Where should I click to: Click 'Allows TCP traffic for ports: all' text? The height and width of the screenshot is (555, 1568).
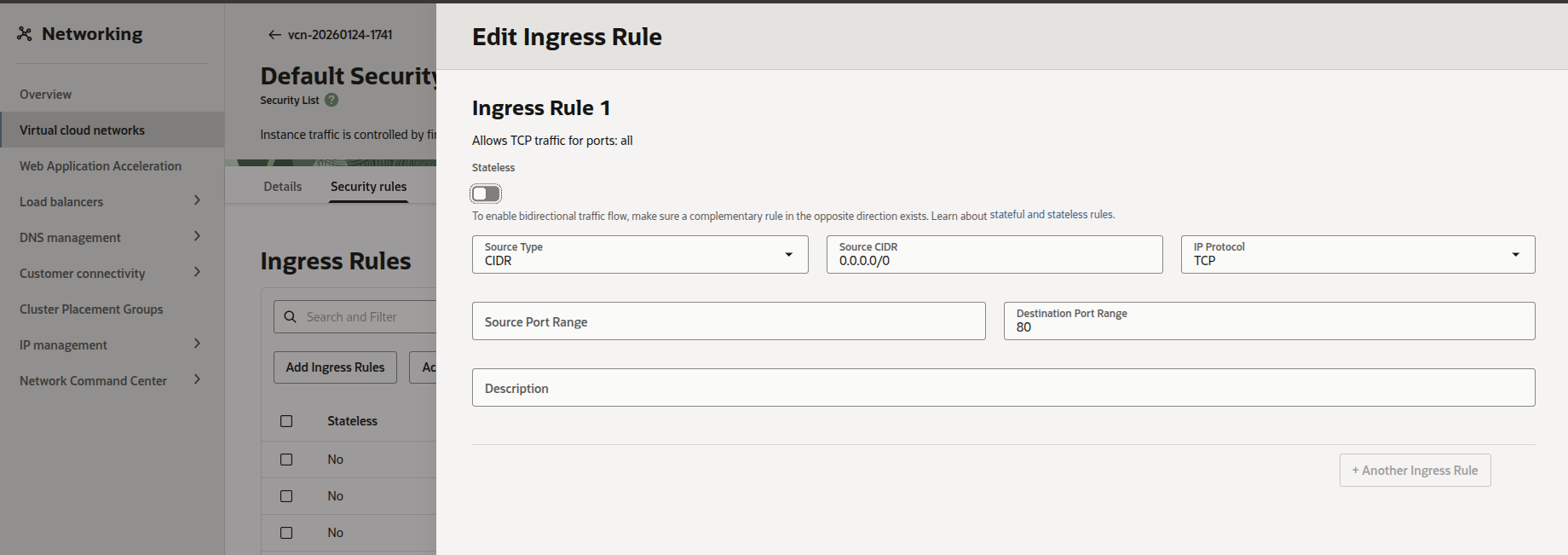pos(552,141)
